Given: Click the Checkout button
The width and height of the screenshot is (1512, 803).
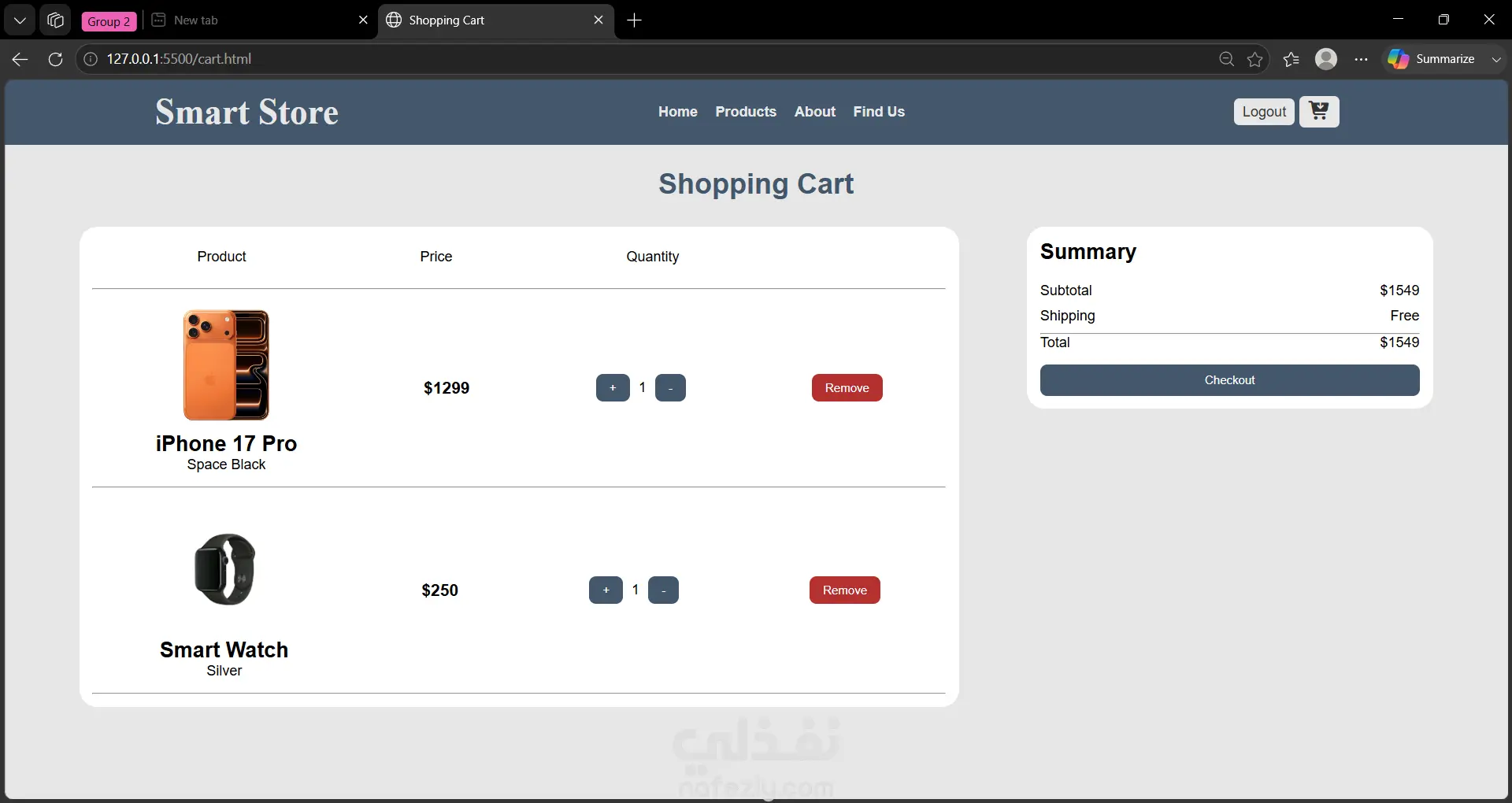Looking at the screenshot, I should click(1229, 380).
